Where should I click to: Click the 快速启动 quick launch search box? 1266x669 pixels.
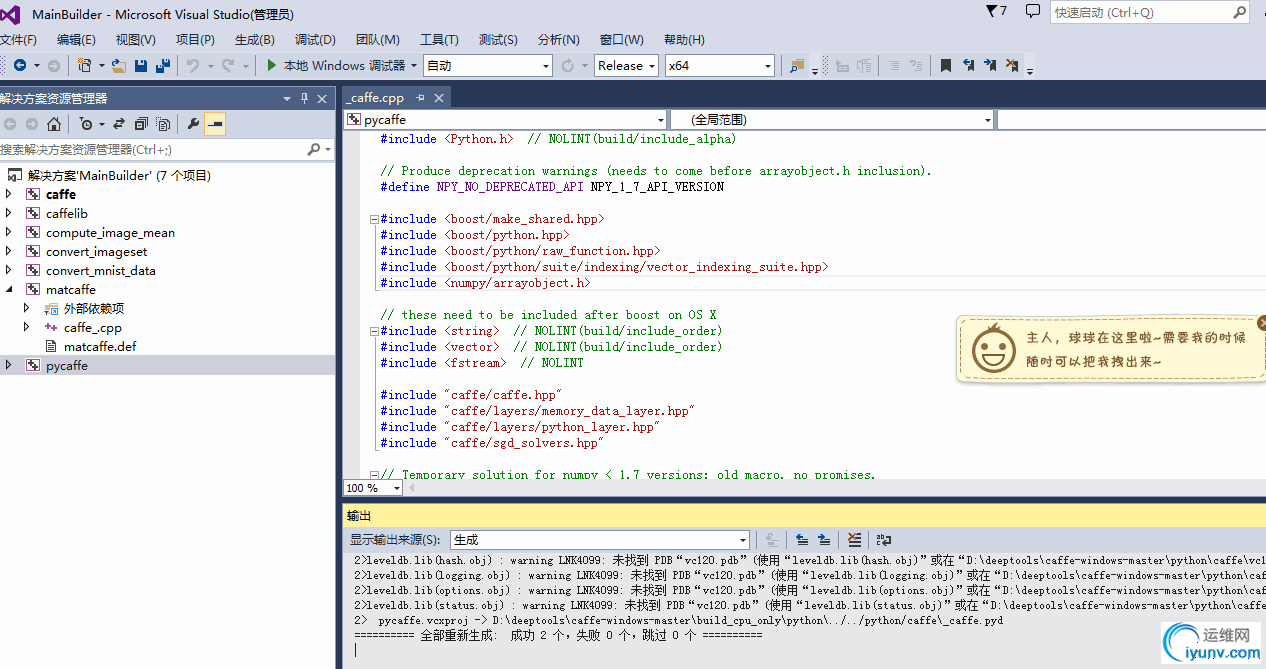pyautogui.click(x=1140, y=12)
